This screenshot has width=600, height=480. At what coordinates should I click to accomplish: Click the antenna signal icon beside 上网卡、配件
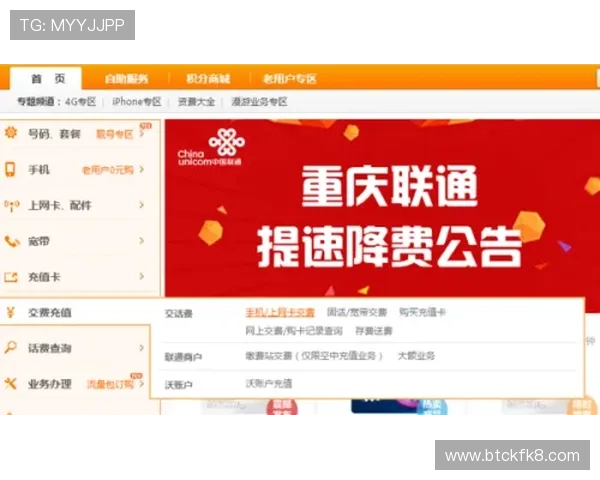11,205
